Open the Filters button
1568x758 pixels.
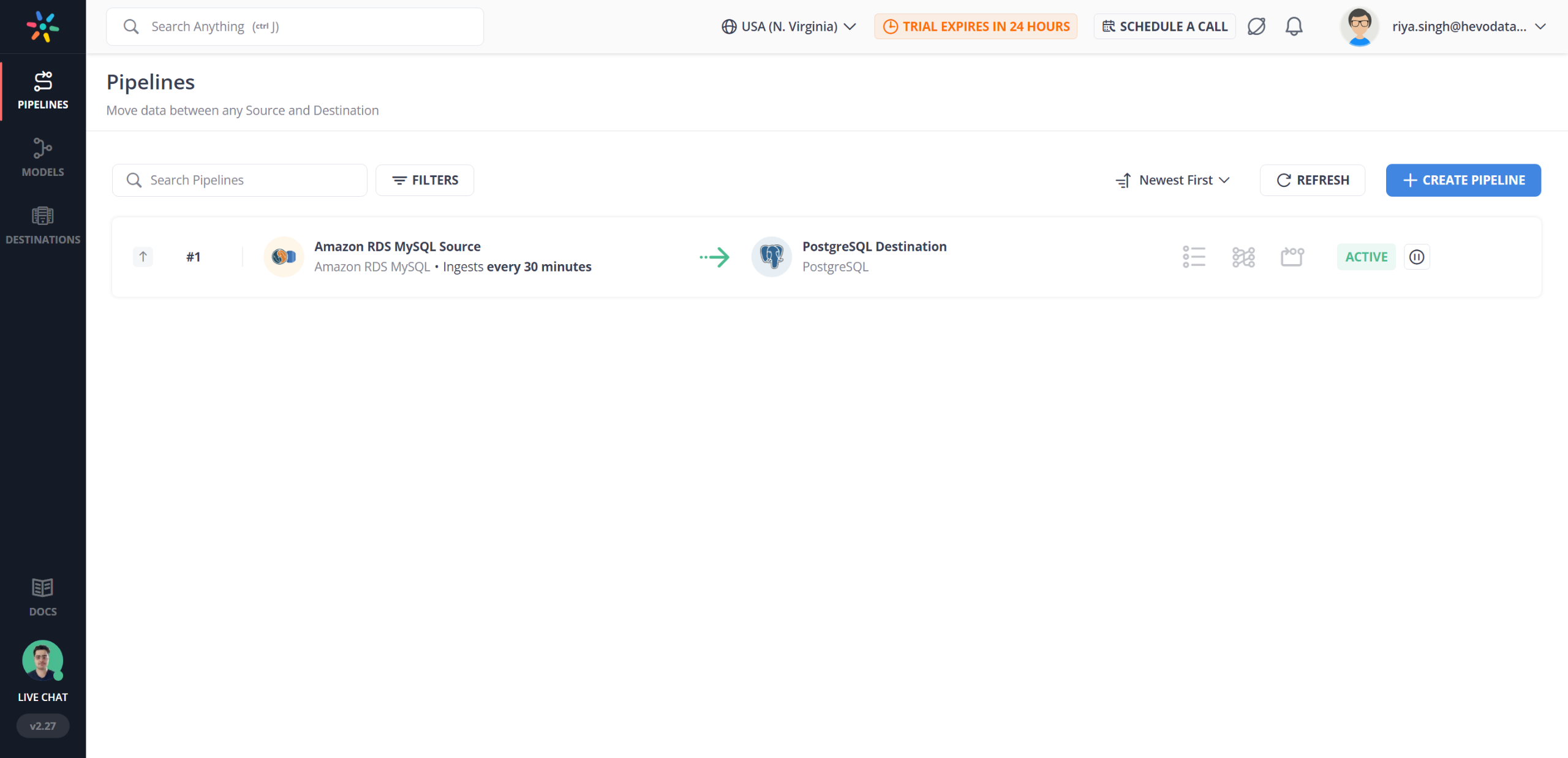pyautogui.click(x=424, y=180)
